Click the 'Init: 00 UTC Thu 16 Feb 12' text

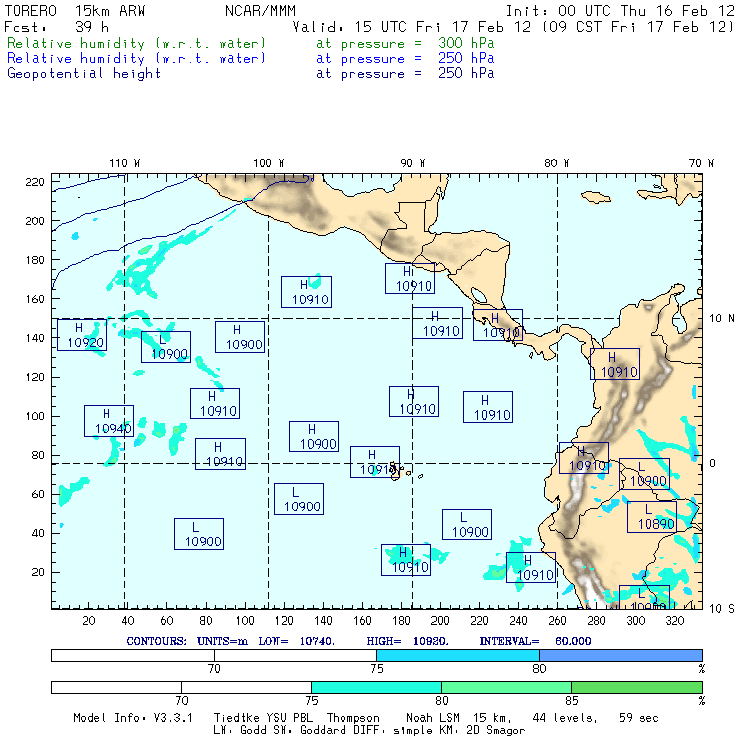click(x=620, y=11)
